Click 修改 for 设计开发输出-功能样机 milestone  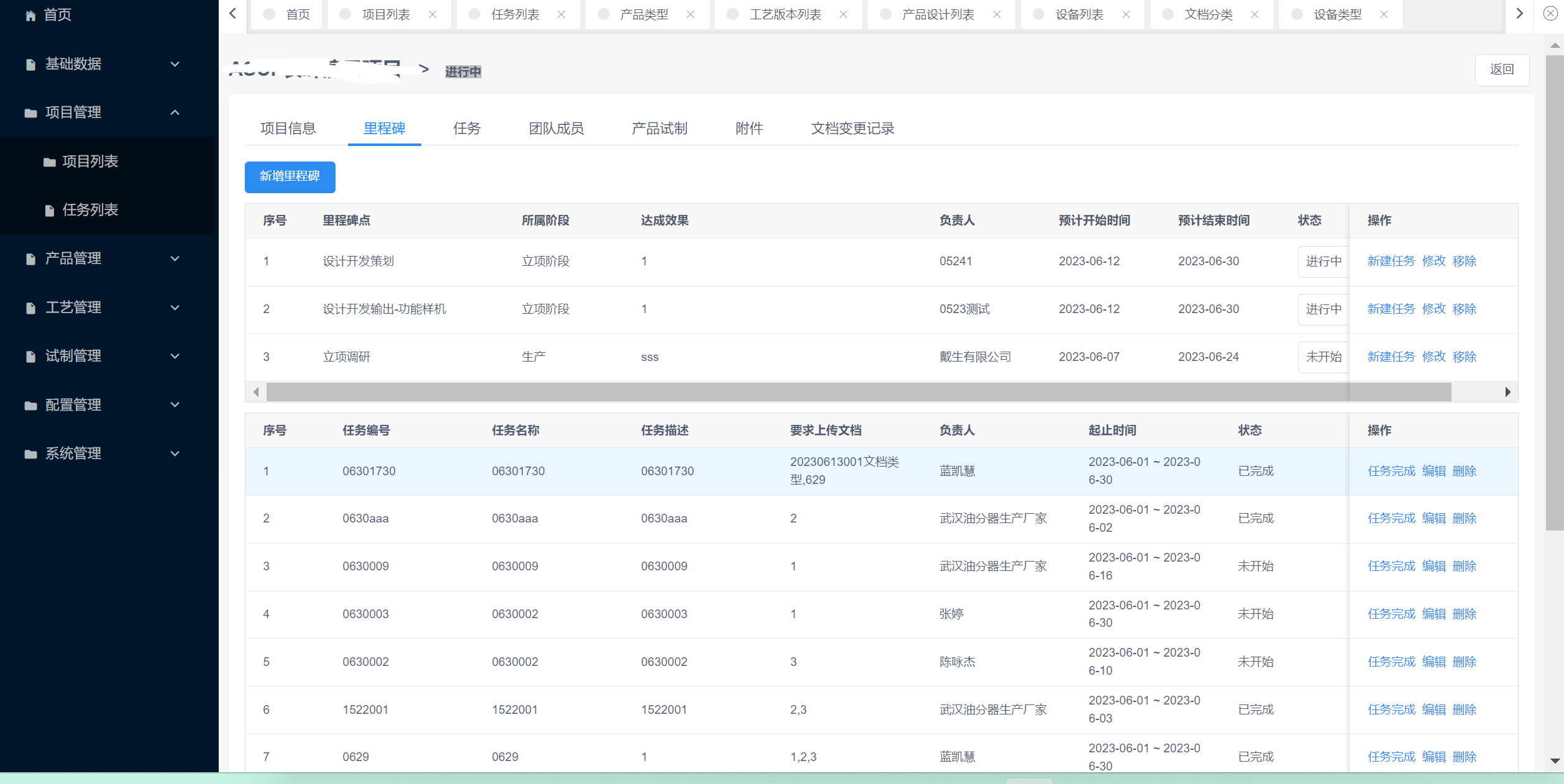click(1434, 309)
